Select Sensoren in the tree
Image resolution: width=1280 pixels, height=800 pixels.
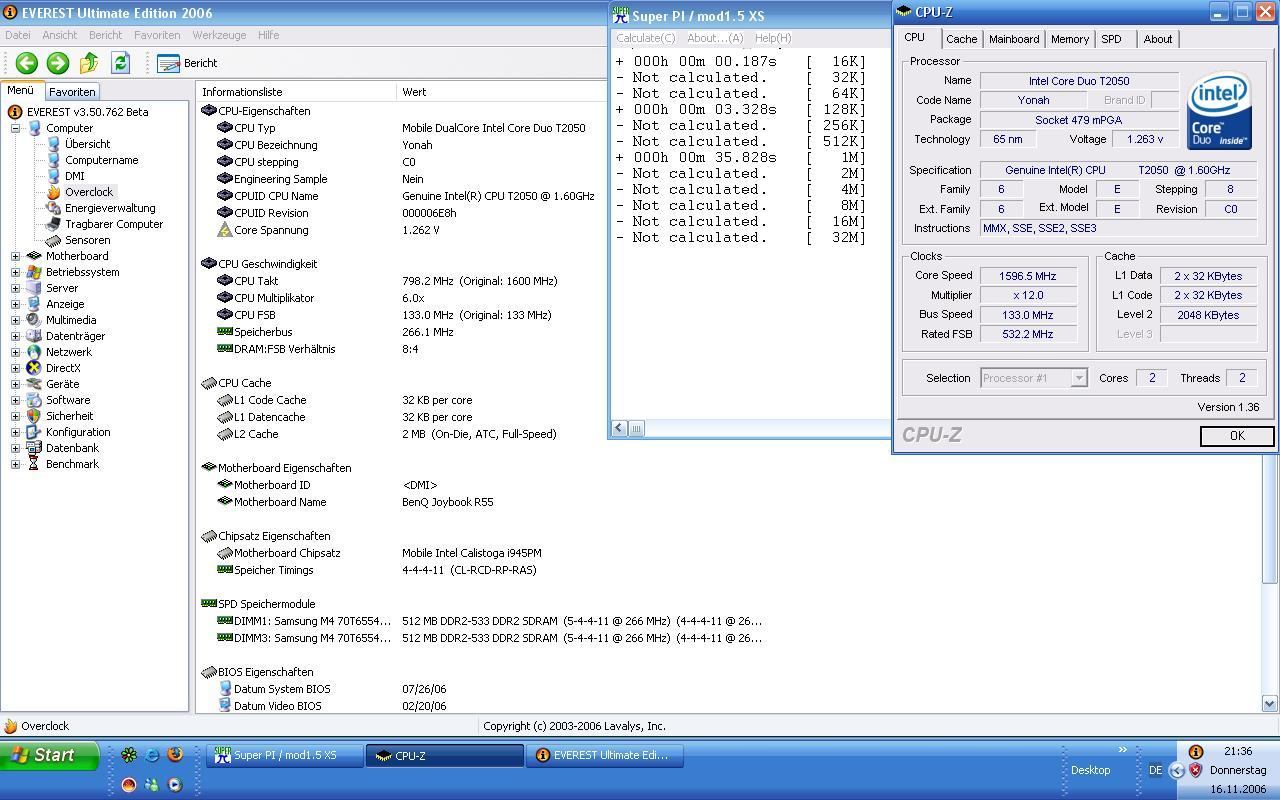point(87,240)
